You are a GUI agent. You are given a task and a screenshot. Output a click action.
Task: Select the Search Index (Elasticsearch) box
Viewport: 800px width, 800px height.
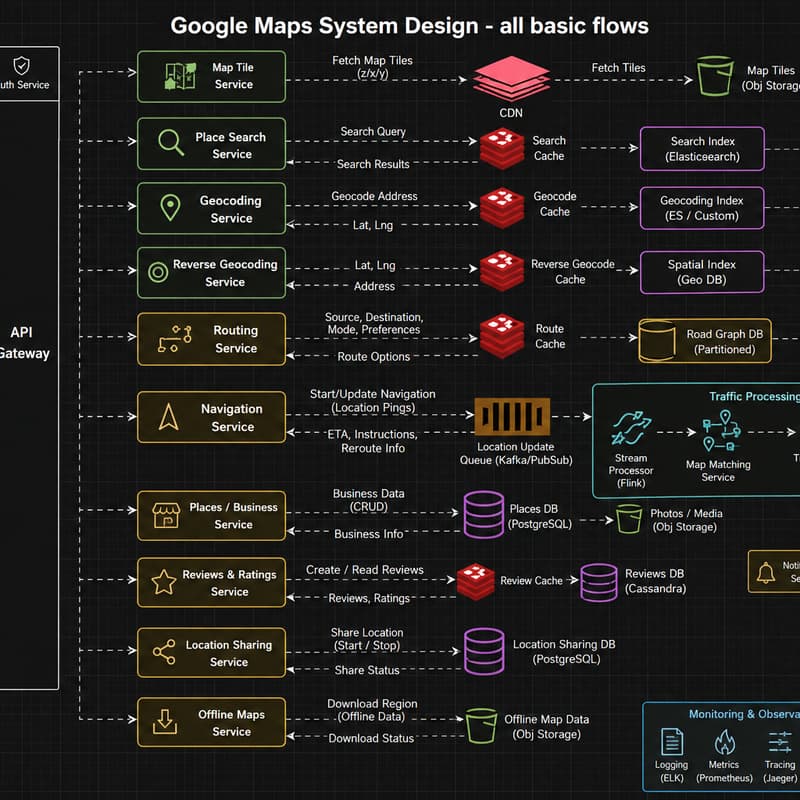coord(702,148)
